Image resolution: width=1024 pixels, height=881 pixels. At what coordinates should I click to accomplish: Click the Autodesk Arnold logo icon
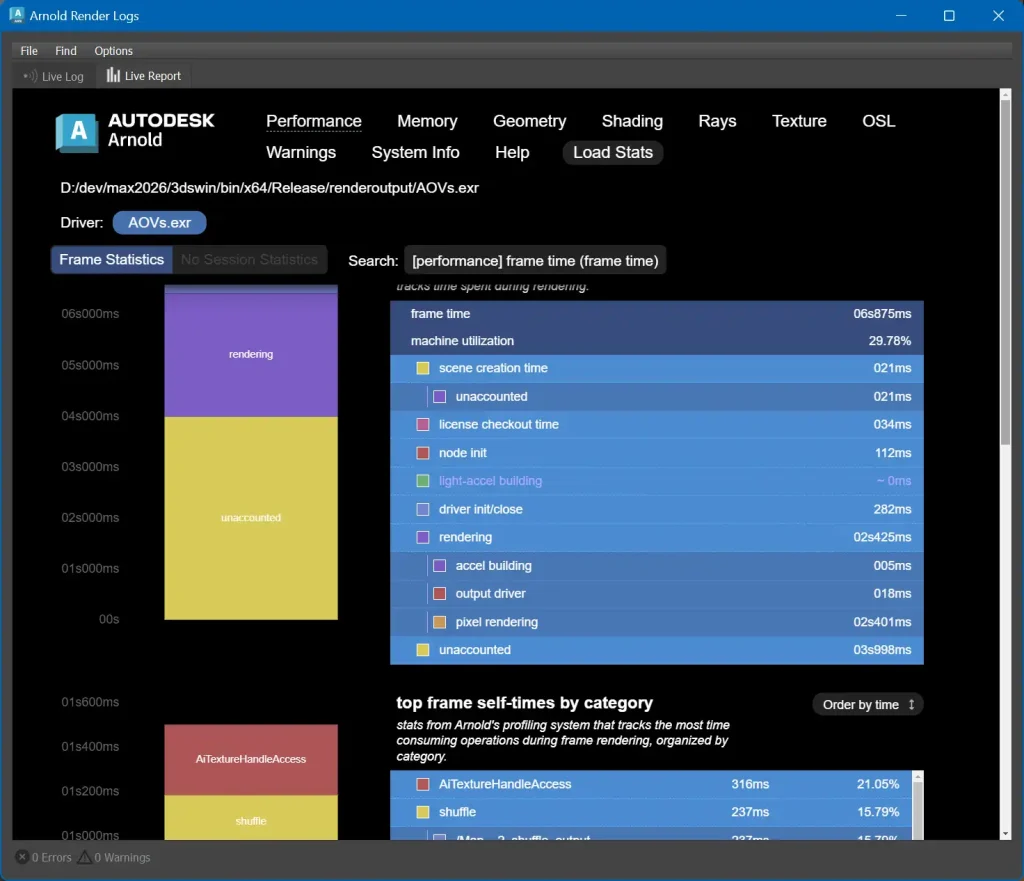click(76, 132)
